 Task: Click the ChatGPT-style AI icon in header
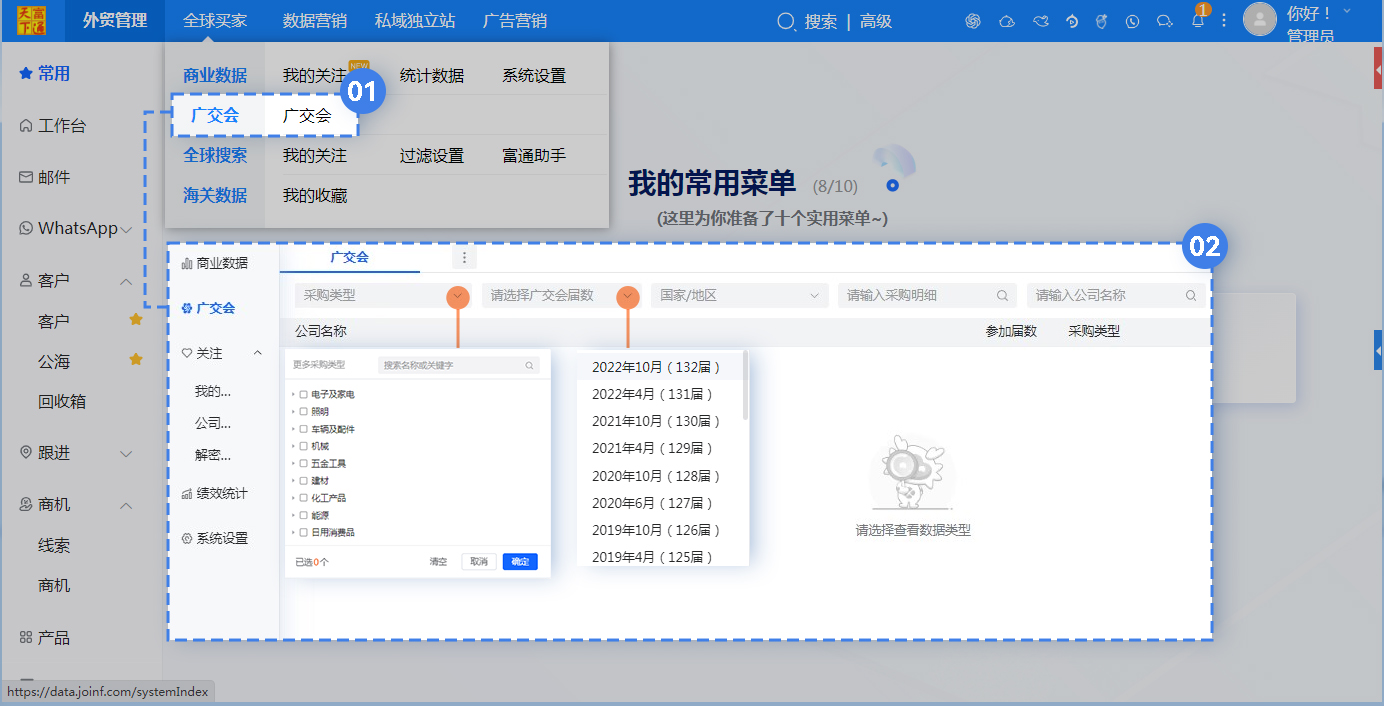tap(972, 21)
